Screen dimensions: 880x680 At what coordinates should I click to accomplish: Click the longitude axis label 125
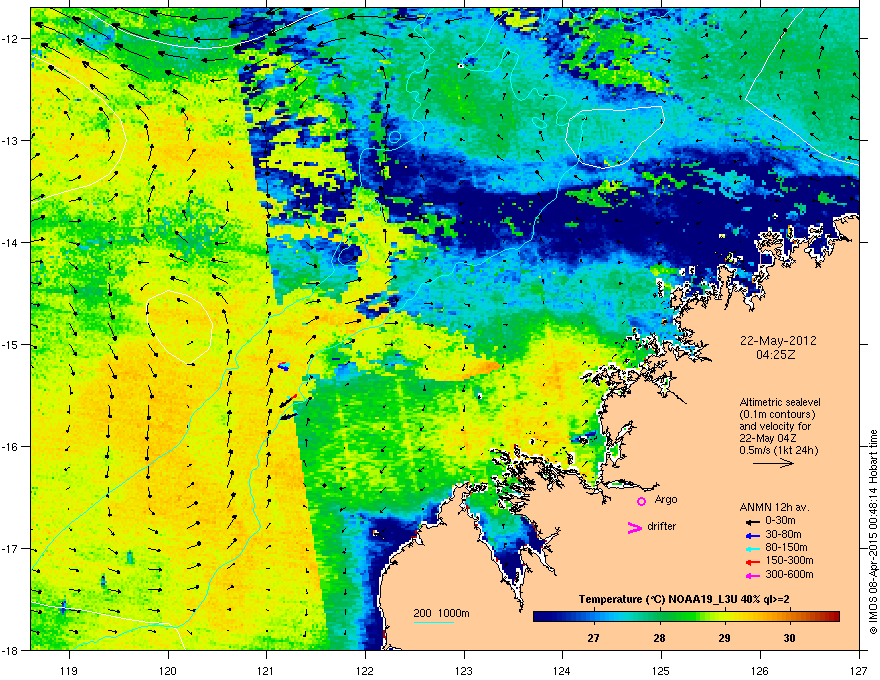tap(661, 671)
